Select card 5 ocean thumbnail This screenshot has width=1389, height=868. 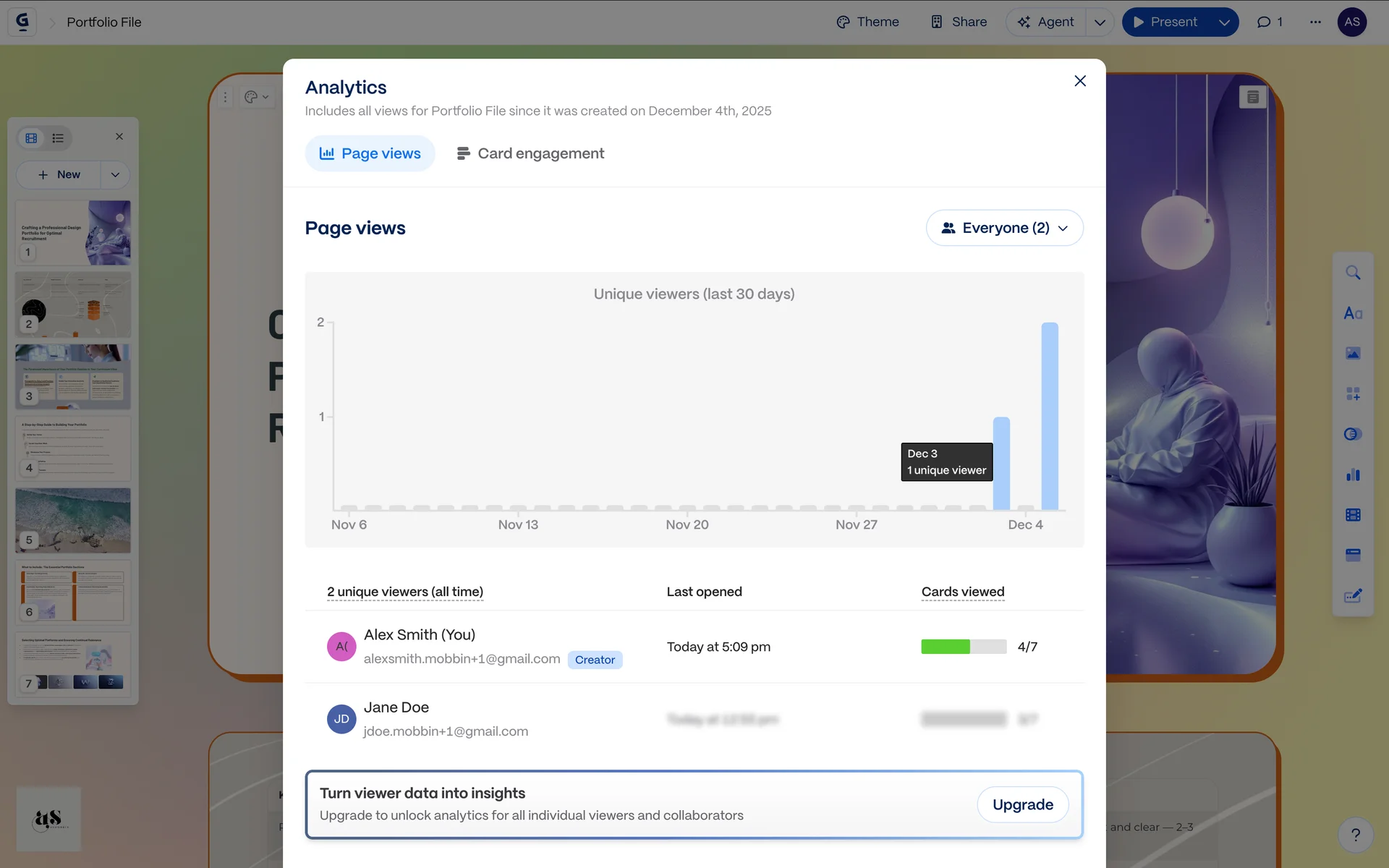73,520
